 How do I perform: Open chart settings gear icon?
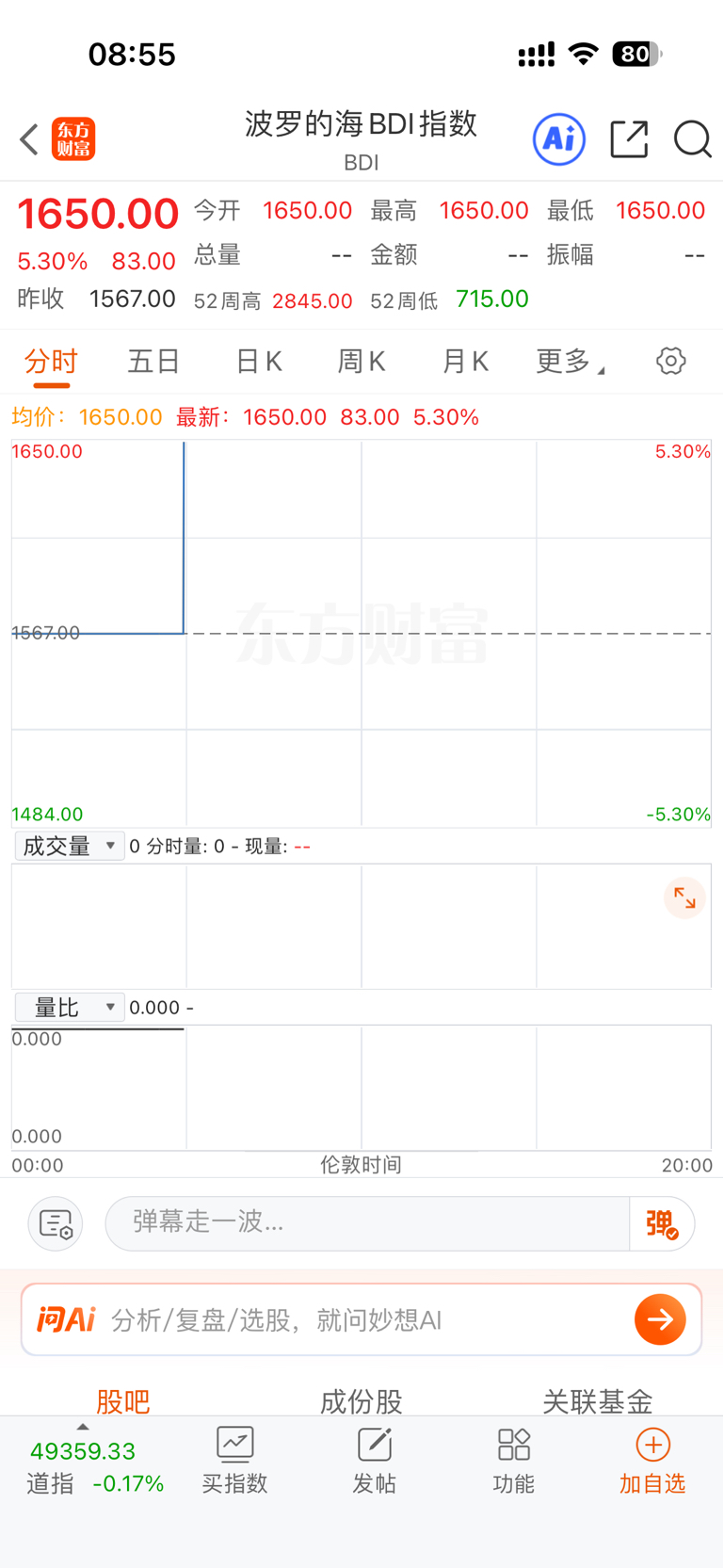click(x=671, y=361)
